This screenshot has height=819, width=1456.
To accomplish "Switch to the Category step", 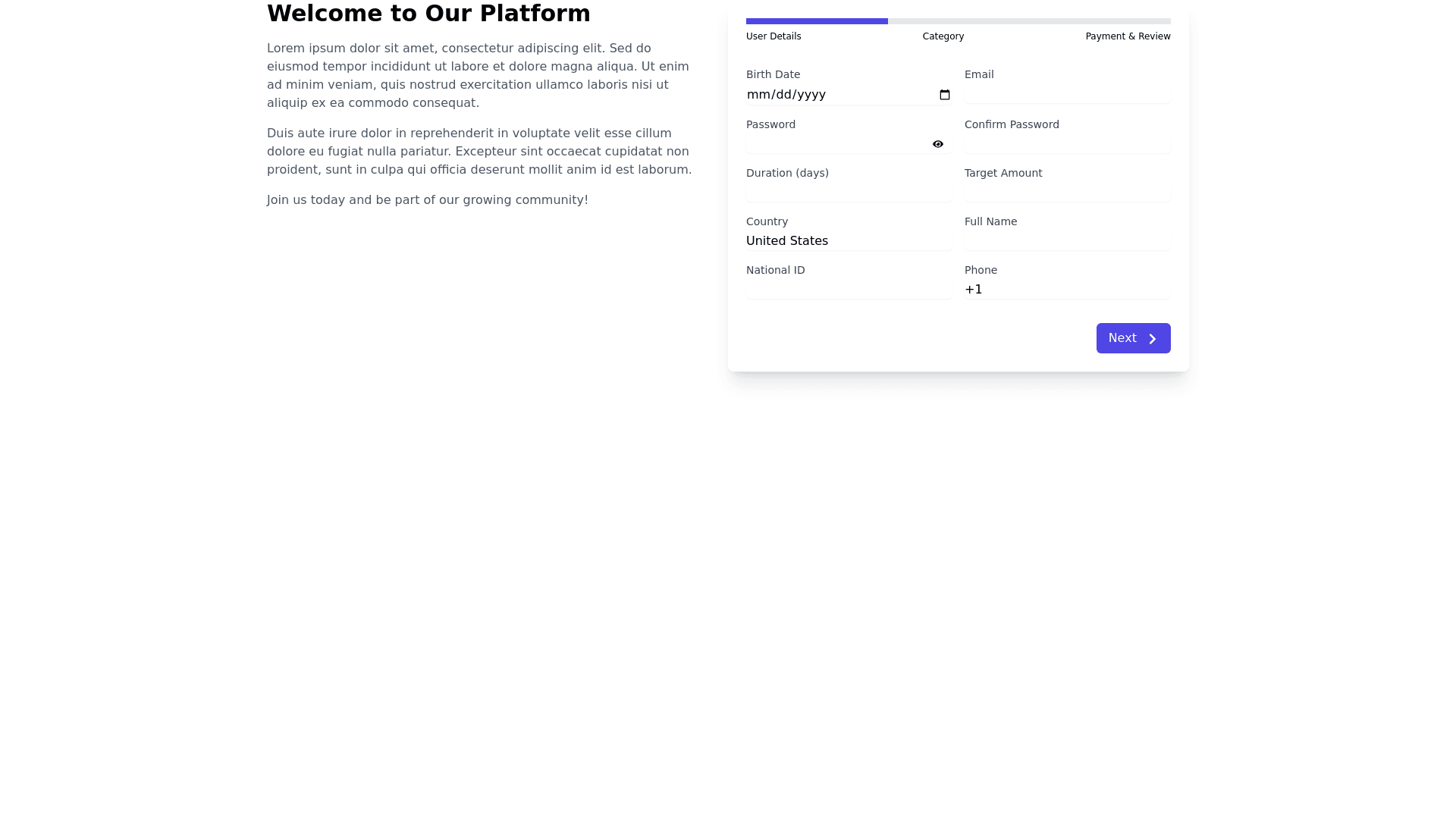I will [x=943, y=36].
